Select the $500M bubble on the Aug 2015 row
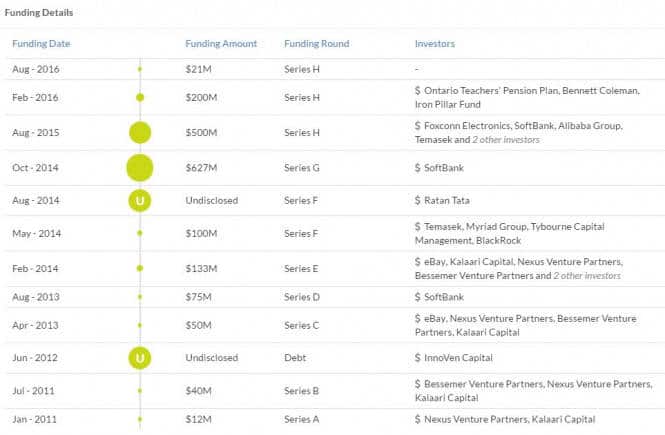Screen dimensions: 665x435 click(x=140, y=132)
